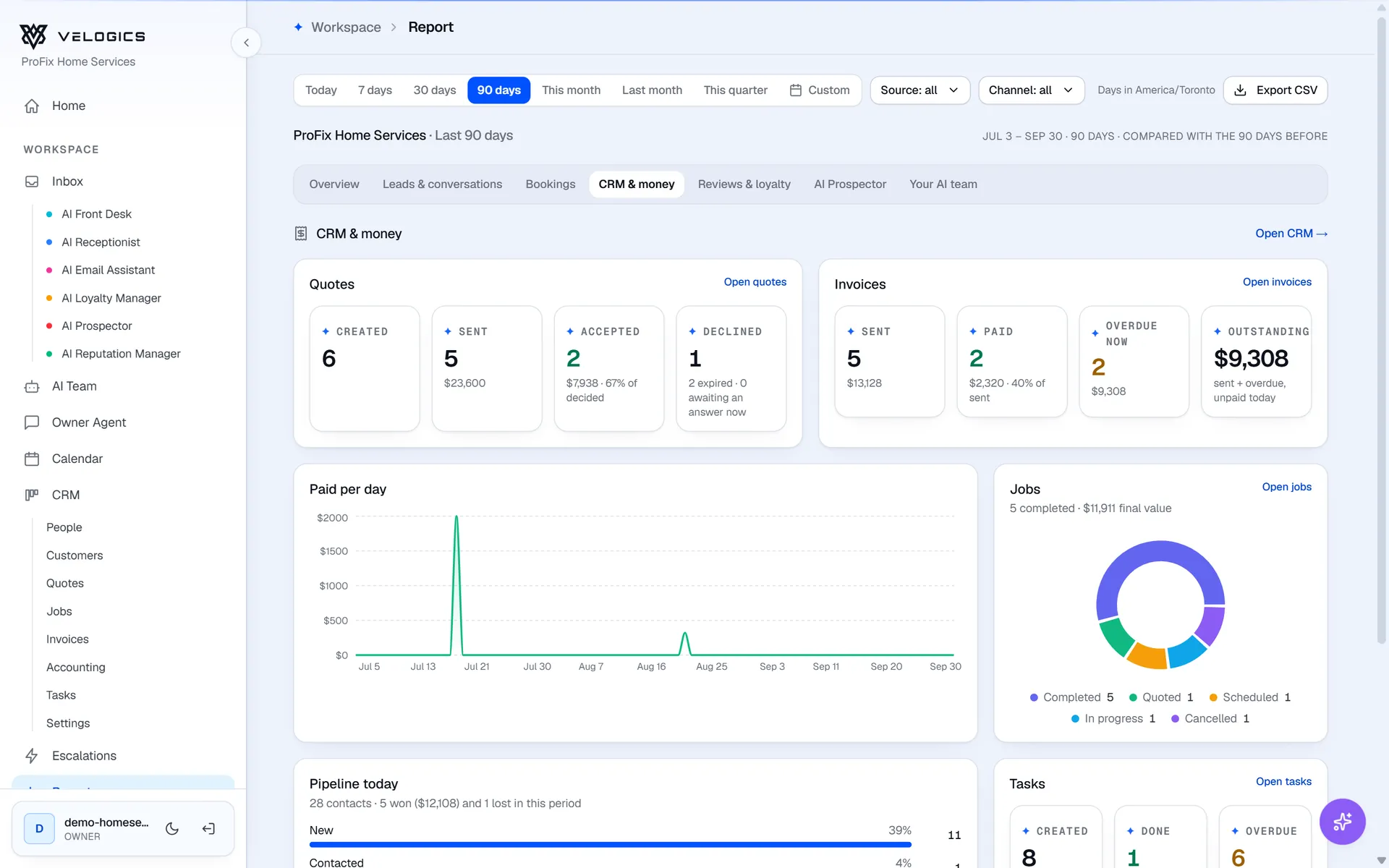Follow the Open CRM link
Image resolution: width=1389 pixels, height=868 pixels.
1291,234
